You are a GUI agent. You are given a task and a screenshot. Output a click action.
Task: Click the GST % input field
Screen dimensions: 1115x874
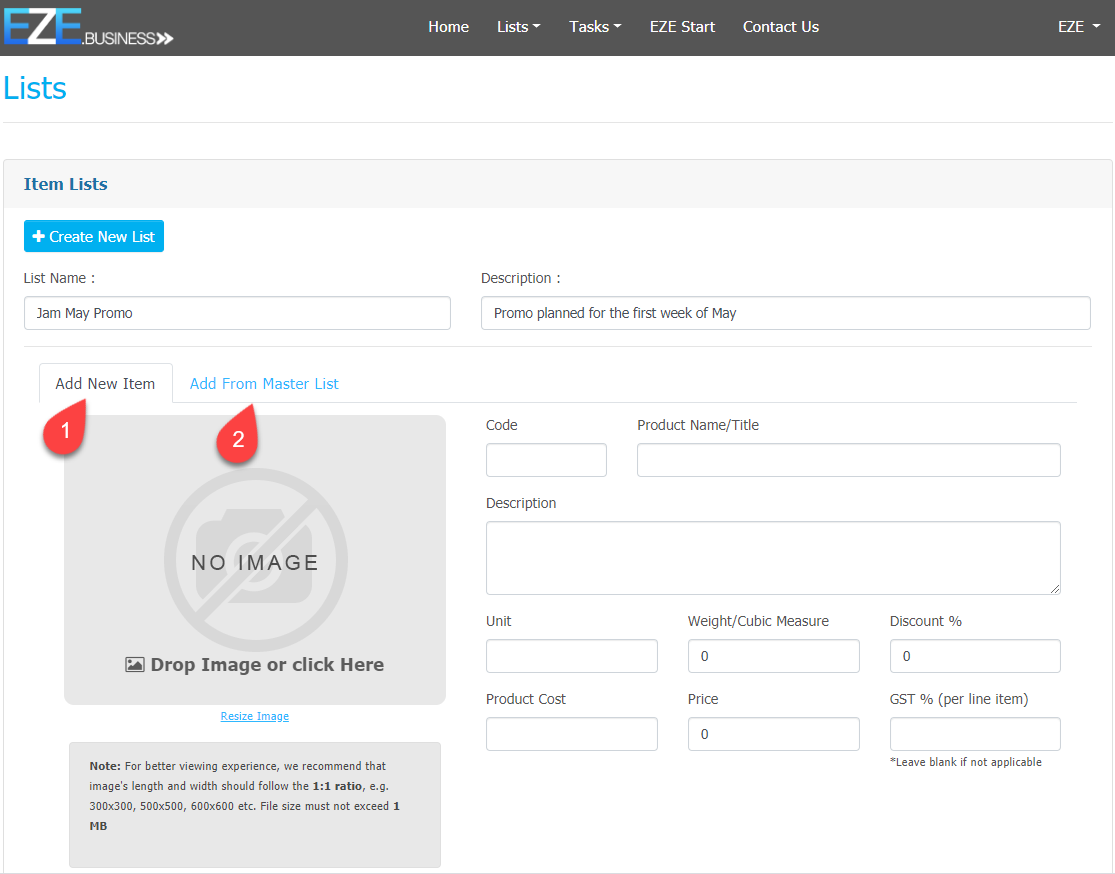pos(974,734)
